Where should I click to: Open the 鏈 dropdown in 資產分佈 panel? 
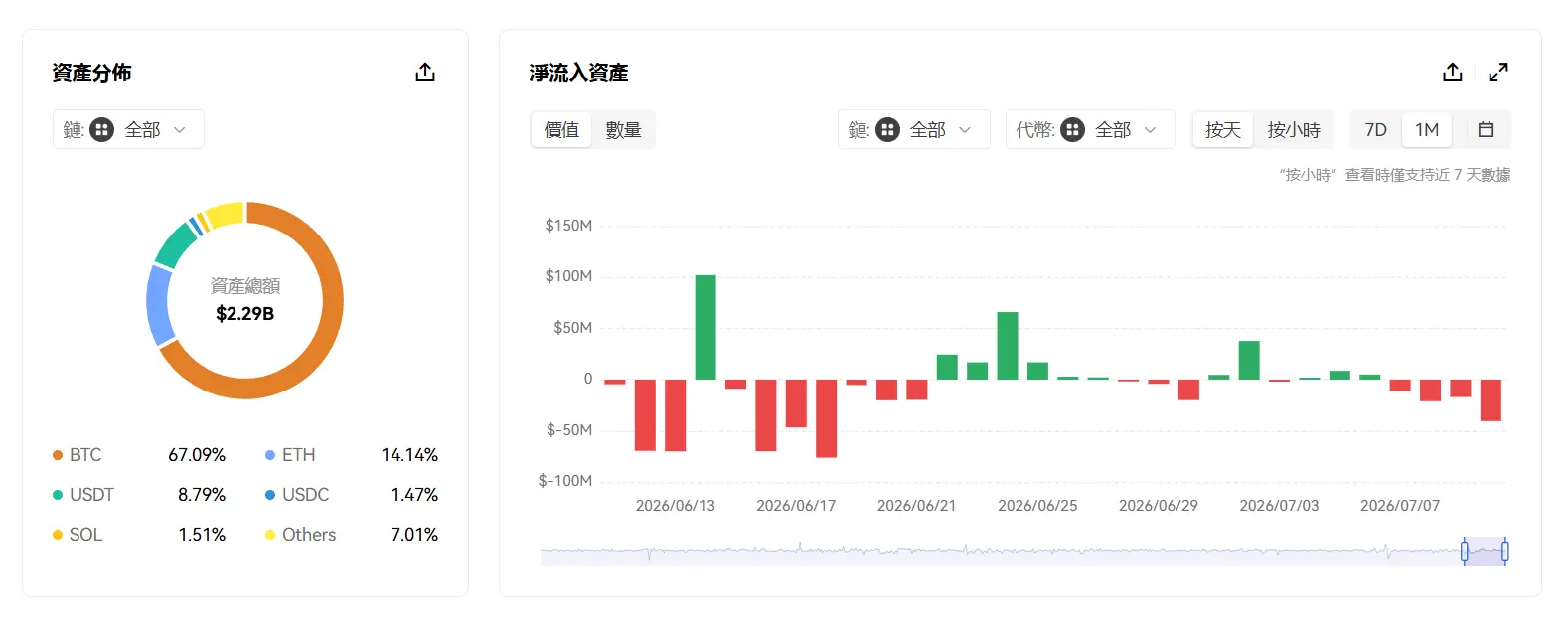128,130
